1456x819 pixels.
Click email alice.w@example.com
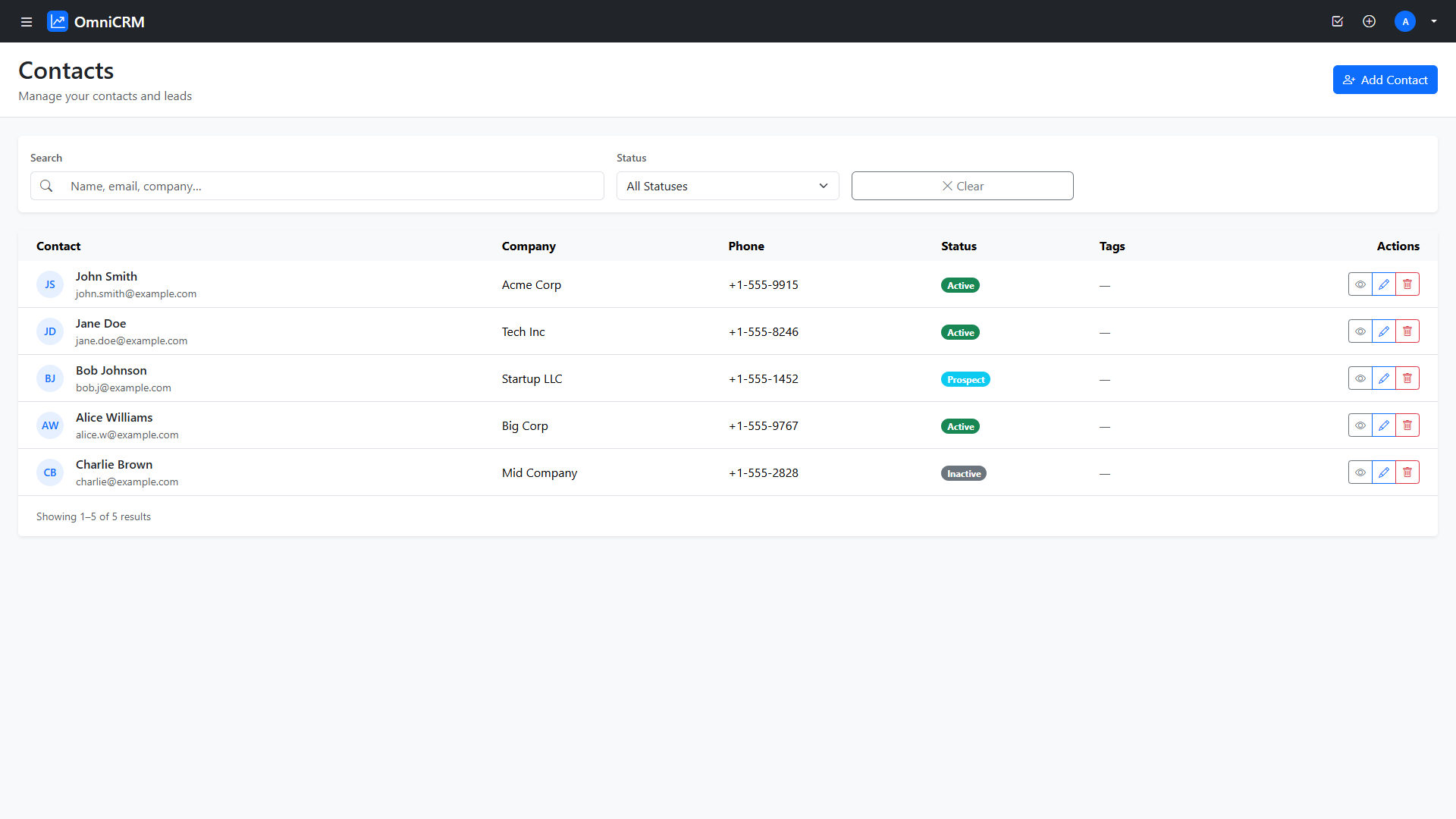(x=127, y=435)
